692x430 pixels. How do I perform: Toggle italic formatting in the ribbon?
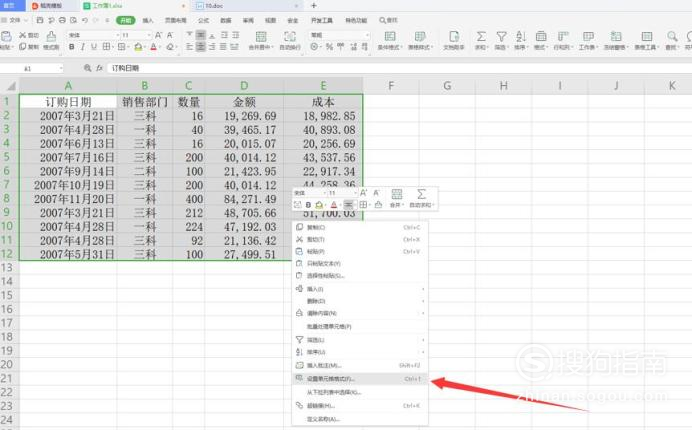pos(83,47)
